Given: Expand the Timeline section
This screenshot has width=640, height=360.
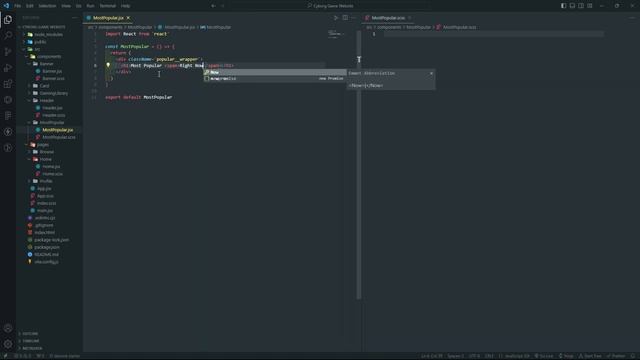Looking at the screenshot, I should (x=31, y=341).
